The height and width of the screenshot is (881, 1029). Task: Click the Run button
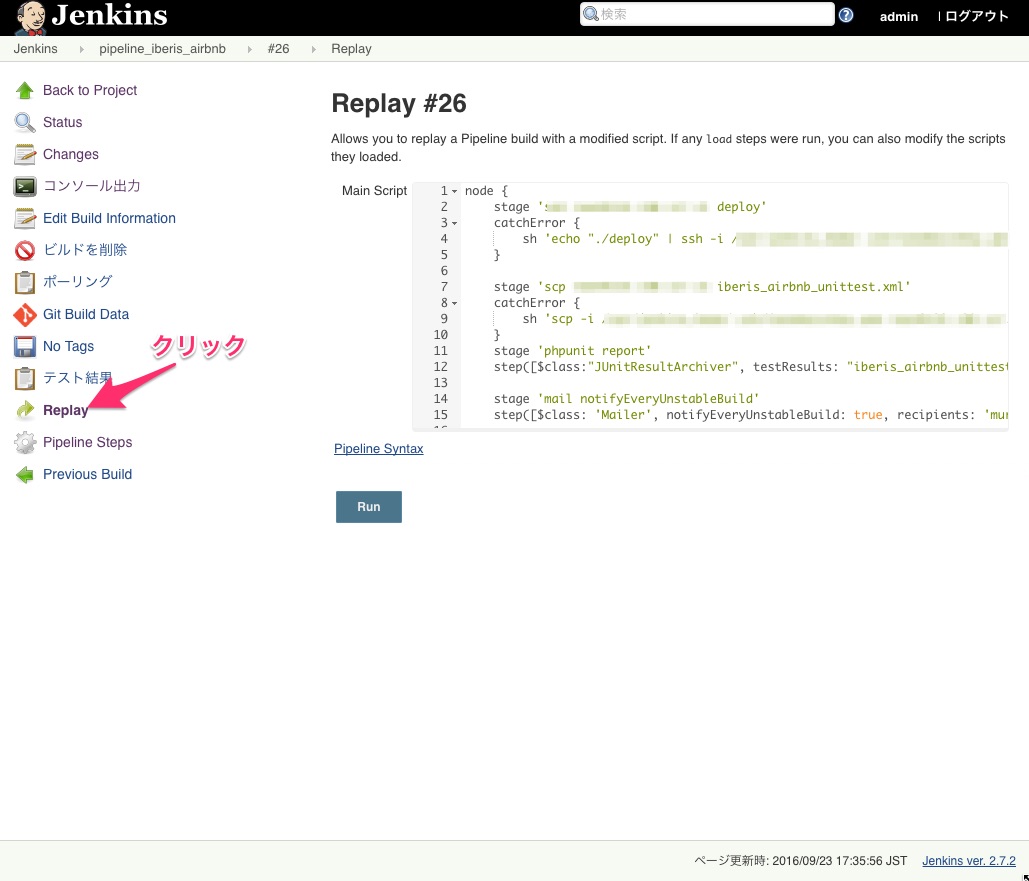coord(369,507)
